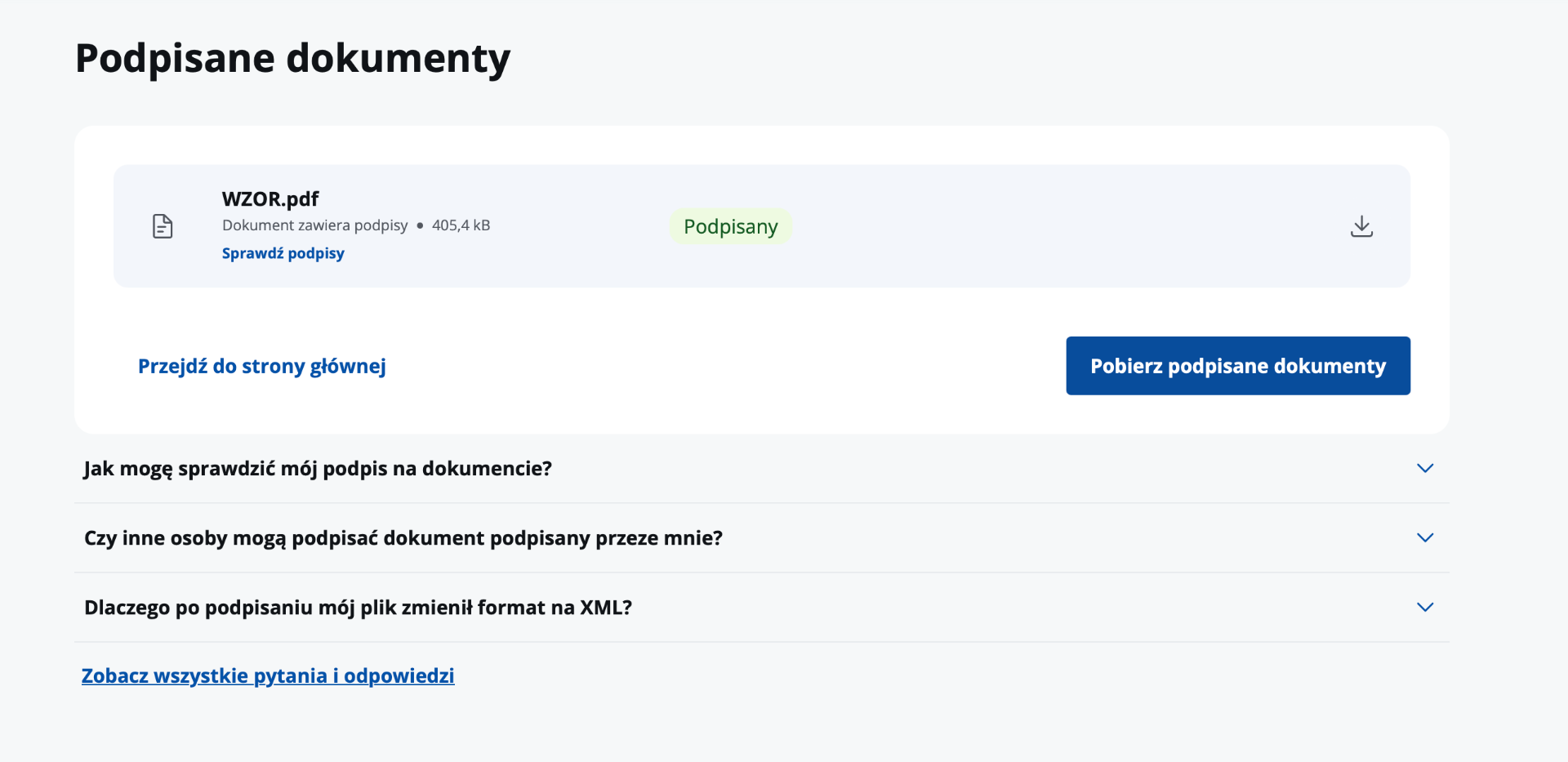The width and height of the screenshot is (1568, 762).
Task: Expand chevron for 'Czy inne osoby mogą podpisać'
Action: (1425, 537)
